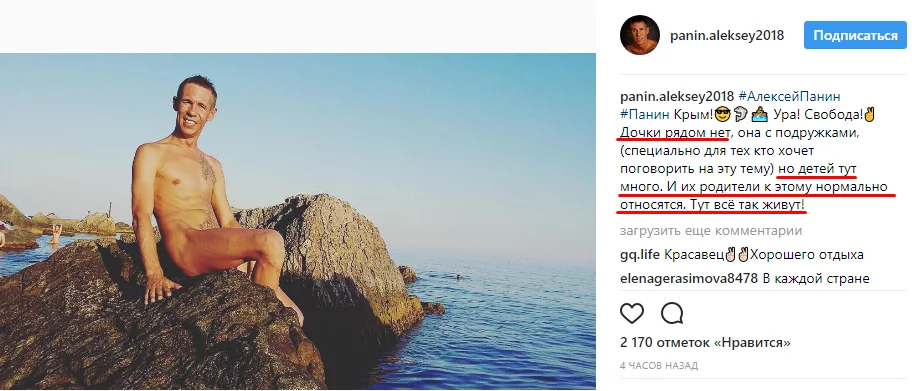Click the main beach photo
This screenshot has width=912, height=391.
(298, 221)
